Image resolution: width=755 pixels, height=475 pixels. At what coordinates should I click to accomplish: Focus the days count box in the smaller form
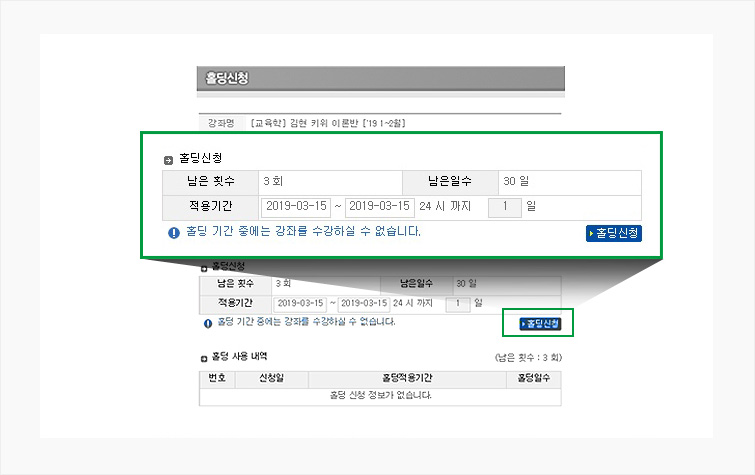[x=457, y=302]
